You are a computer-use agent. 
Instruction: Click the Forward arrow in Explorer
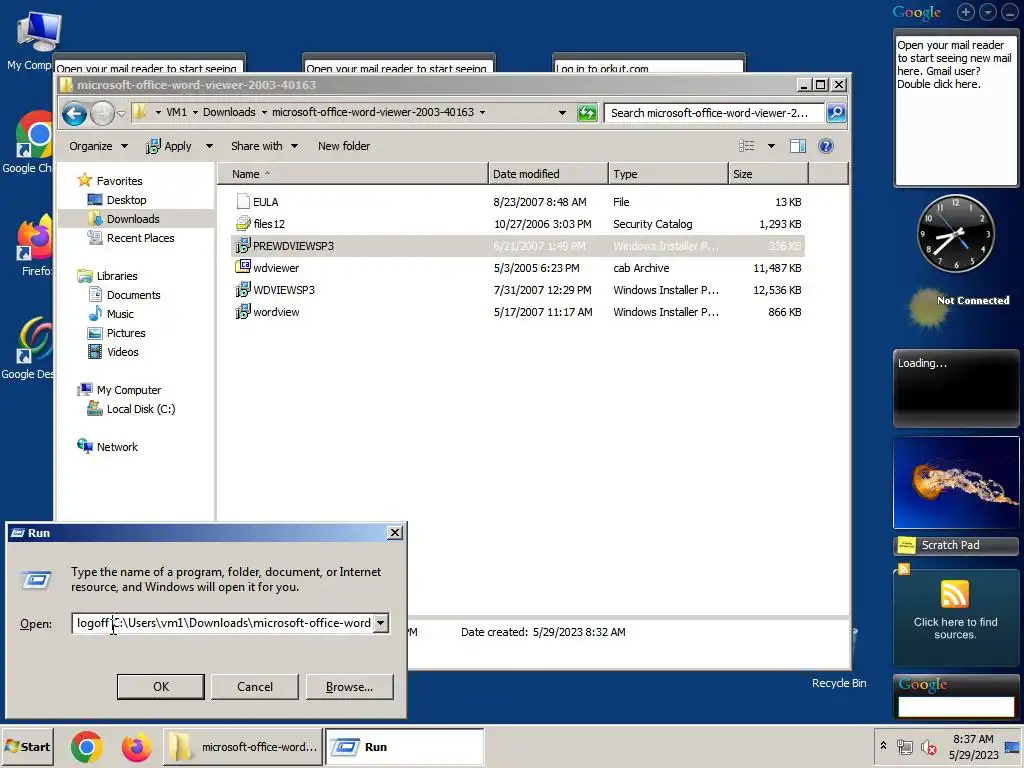102,114
